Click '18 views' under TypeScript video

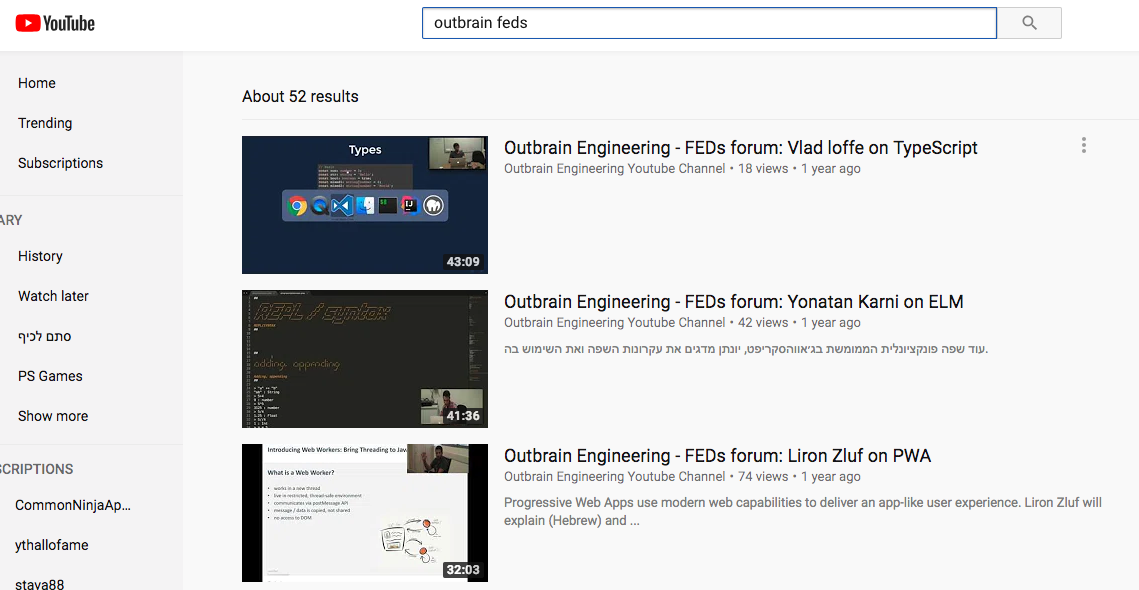(x=763, y=169)
